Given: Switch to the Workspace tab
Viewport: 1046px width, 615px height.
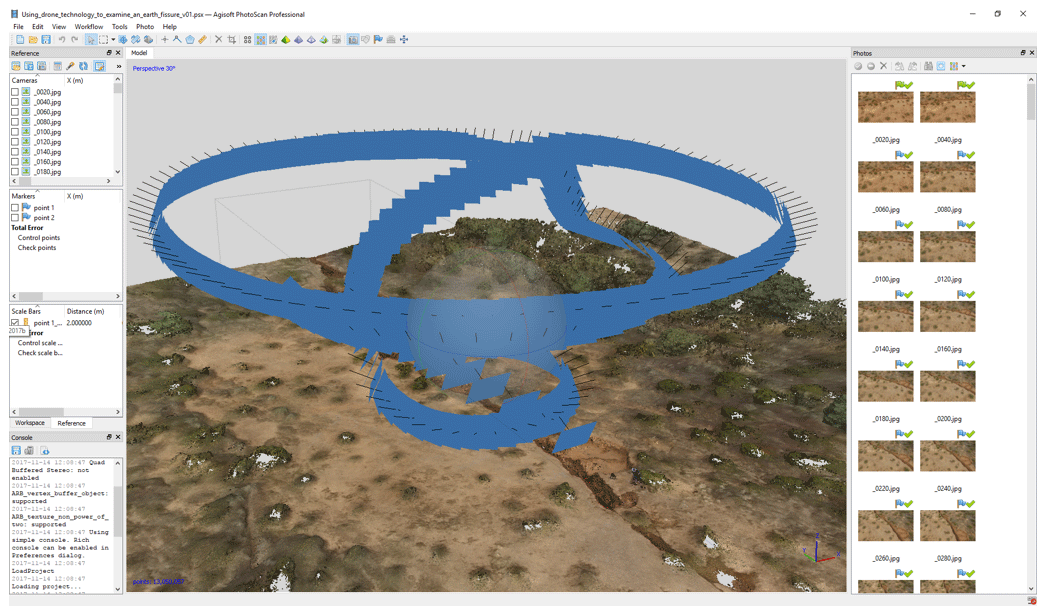Looking at the screenshot, I should (29, 423).
